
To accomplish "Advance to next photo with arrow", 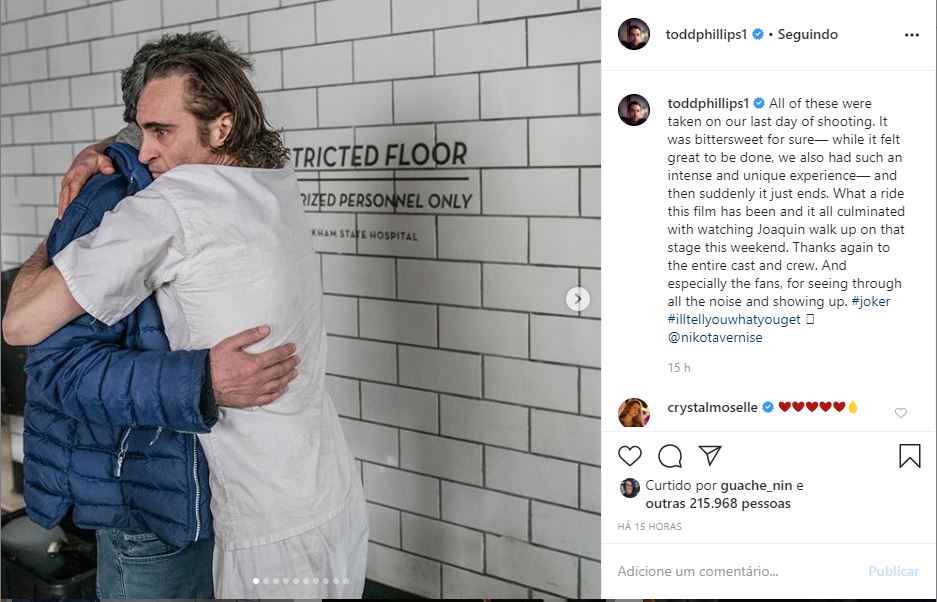I will [x=578, y=299].
